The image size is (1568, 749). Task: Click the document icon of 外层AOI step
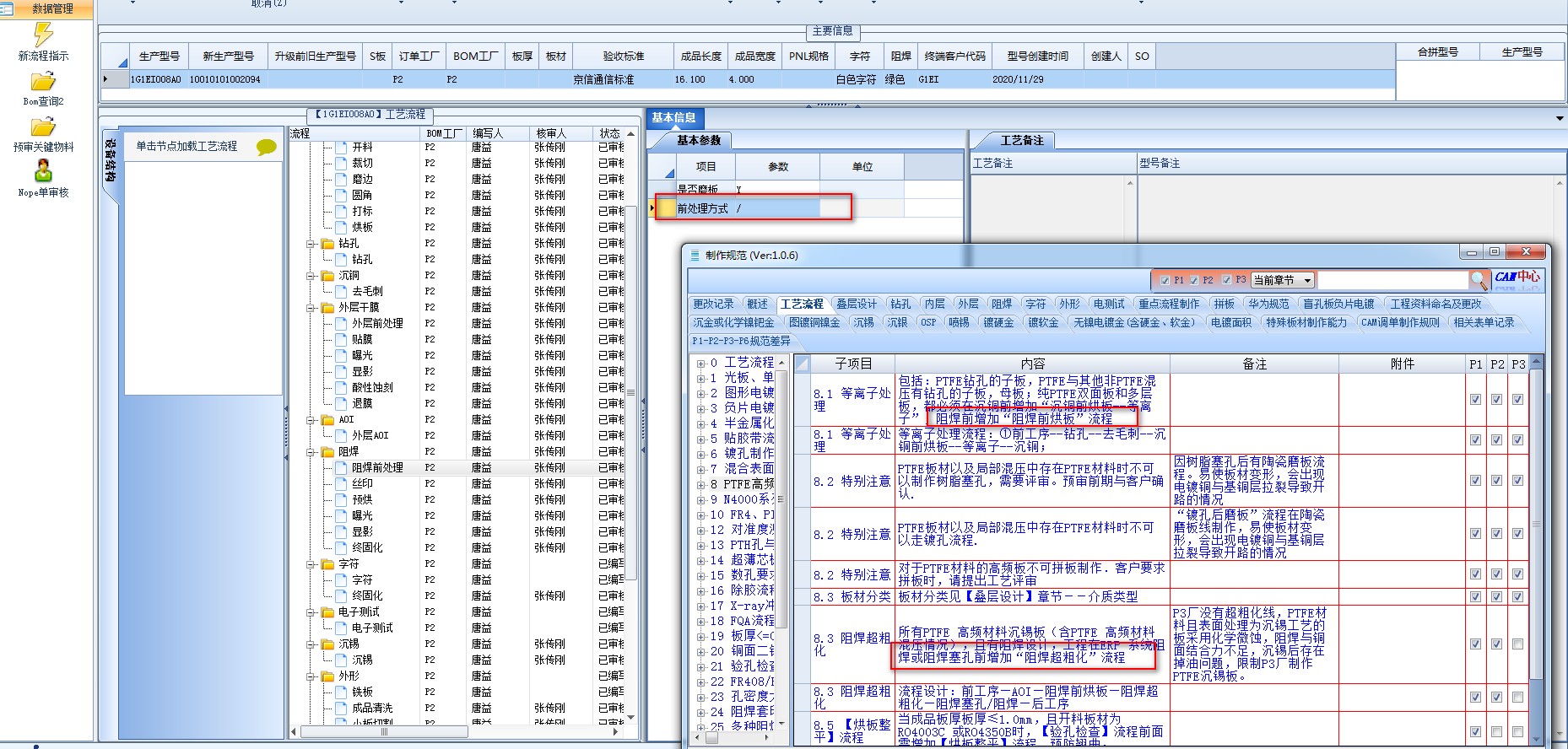point(342,436)
